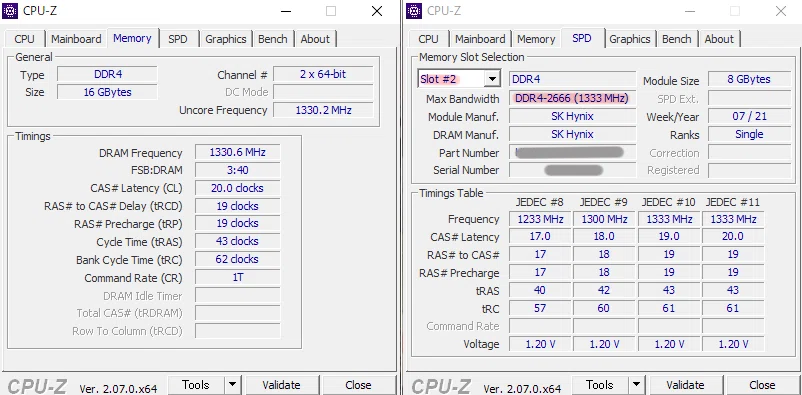Click JEDEC #8 Voltage 1.20 V cell

click(540, 344)
